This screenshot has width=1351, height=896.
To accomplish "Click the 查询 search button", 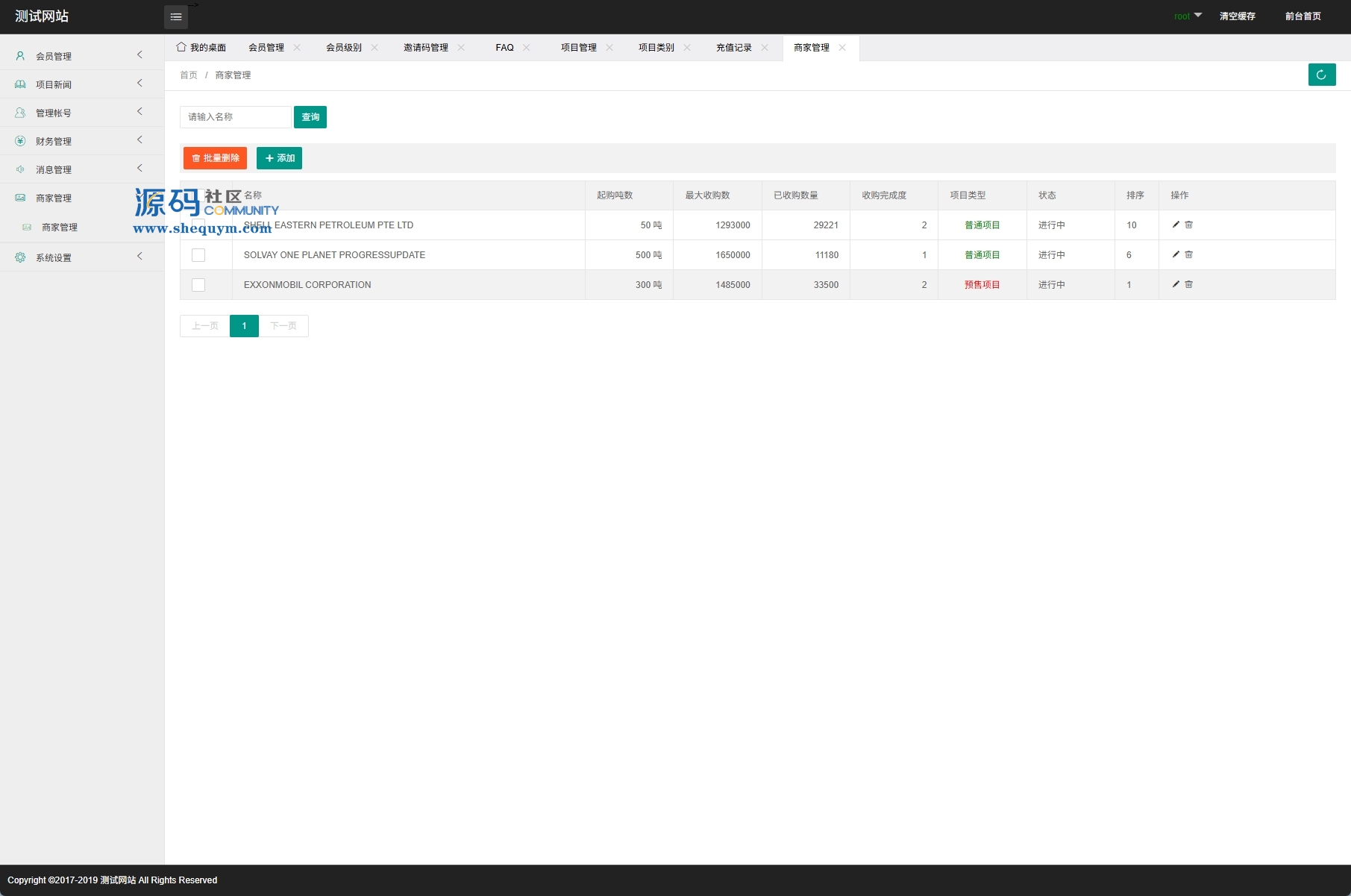I will (x=310, y=117).
